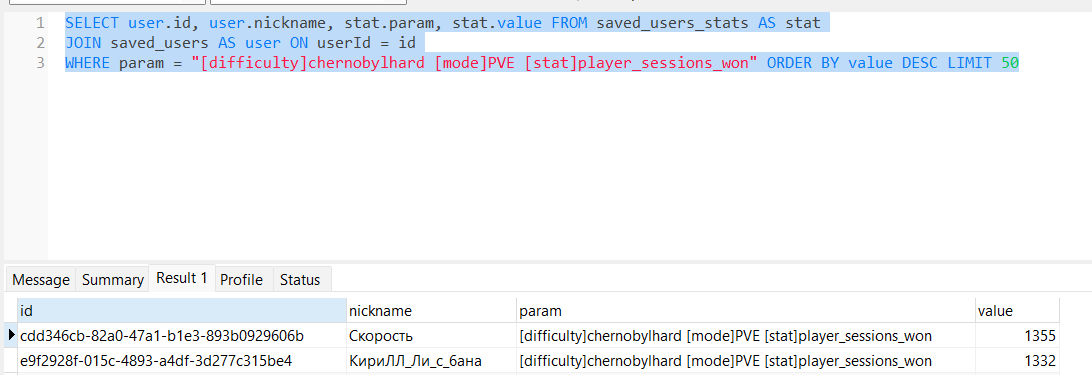Select the cell with id e9f2928f-015c-4893
This screenshot has width=1092, height=375.
coord(182,361)
